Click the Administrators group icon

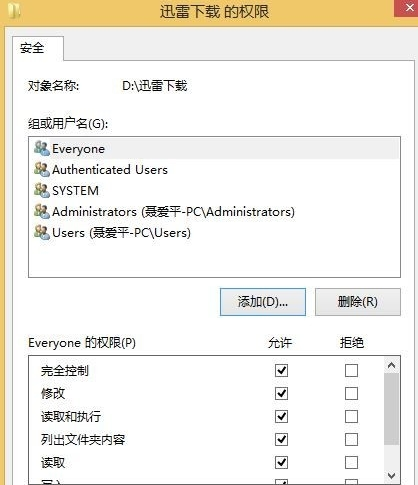[x=42, y=212]
